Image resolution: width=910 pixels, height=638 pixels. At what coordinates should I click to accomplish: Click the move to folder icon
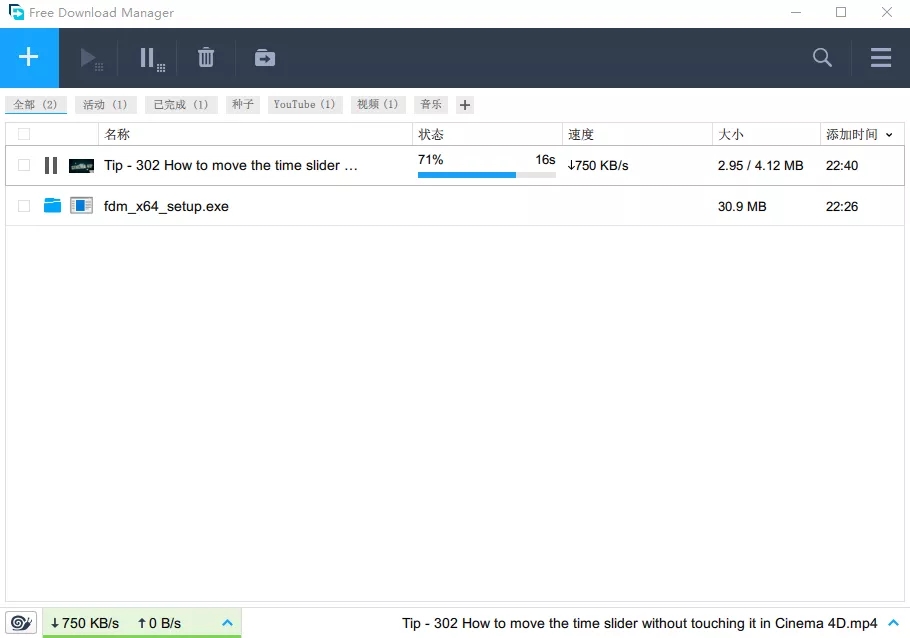pyautogui.click(x=265, y=57)
